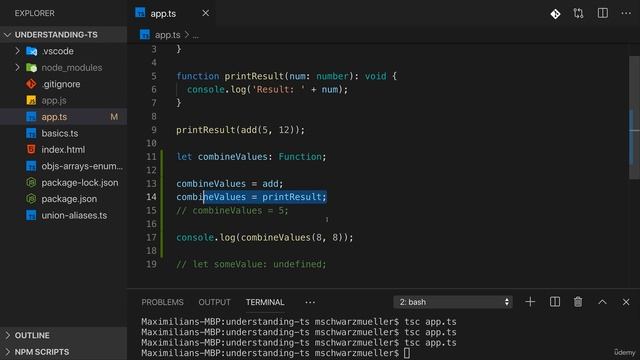The height and width of the screenshot is (360, 640).
Task: Click the TypeScript icon beside explorer app.ts
Action: [31, 117]
